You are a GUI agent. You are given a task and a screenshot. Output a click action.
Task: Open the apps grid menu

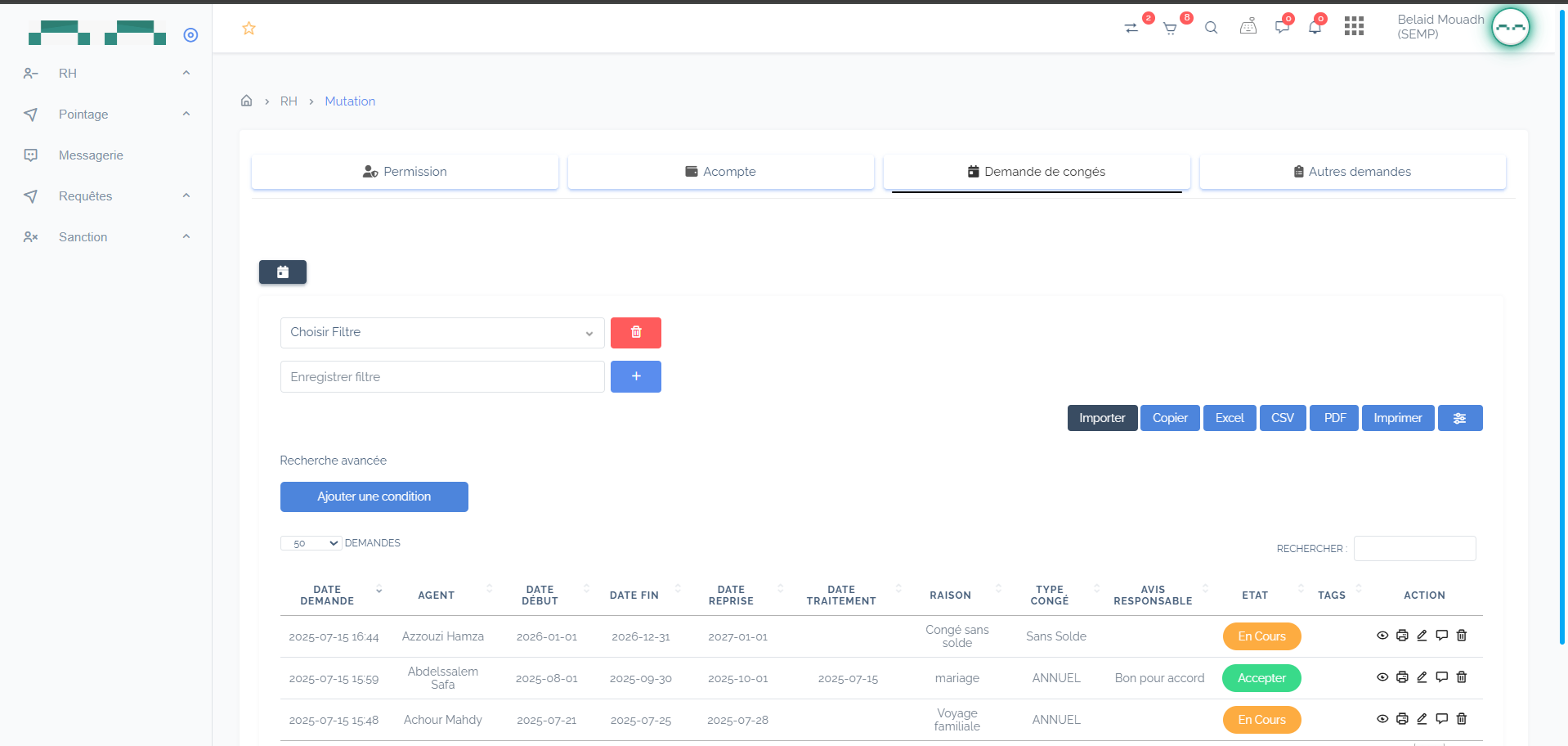[1354, 26]
